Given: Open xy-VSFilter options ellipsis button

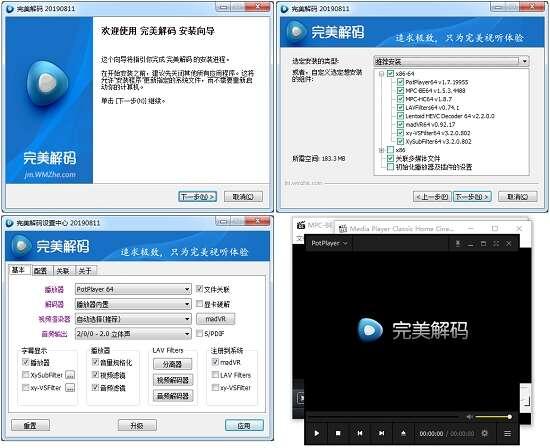Looking at the screenshot, I should click(x=70, y=388).
